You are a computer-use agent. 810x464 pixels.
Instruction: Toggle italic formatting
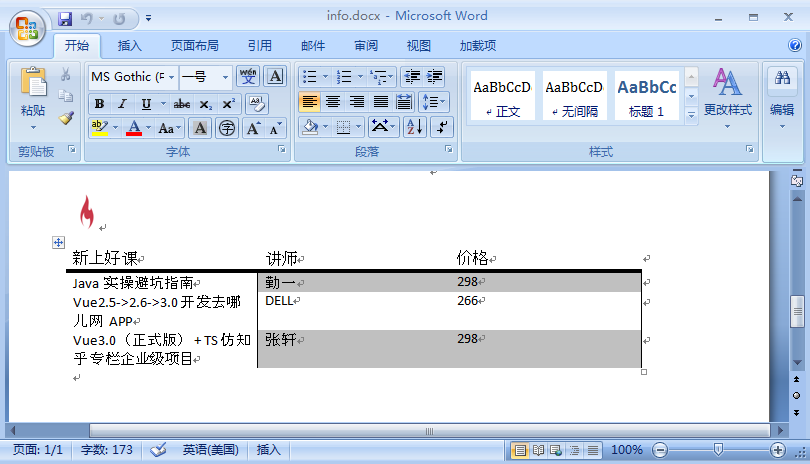(x=122, y=104)
